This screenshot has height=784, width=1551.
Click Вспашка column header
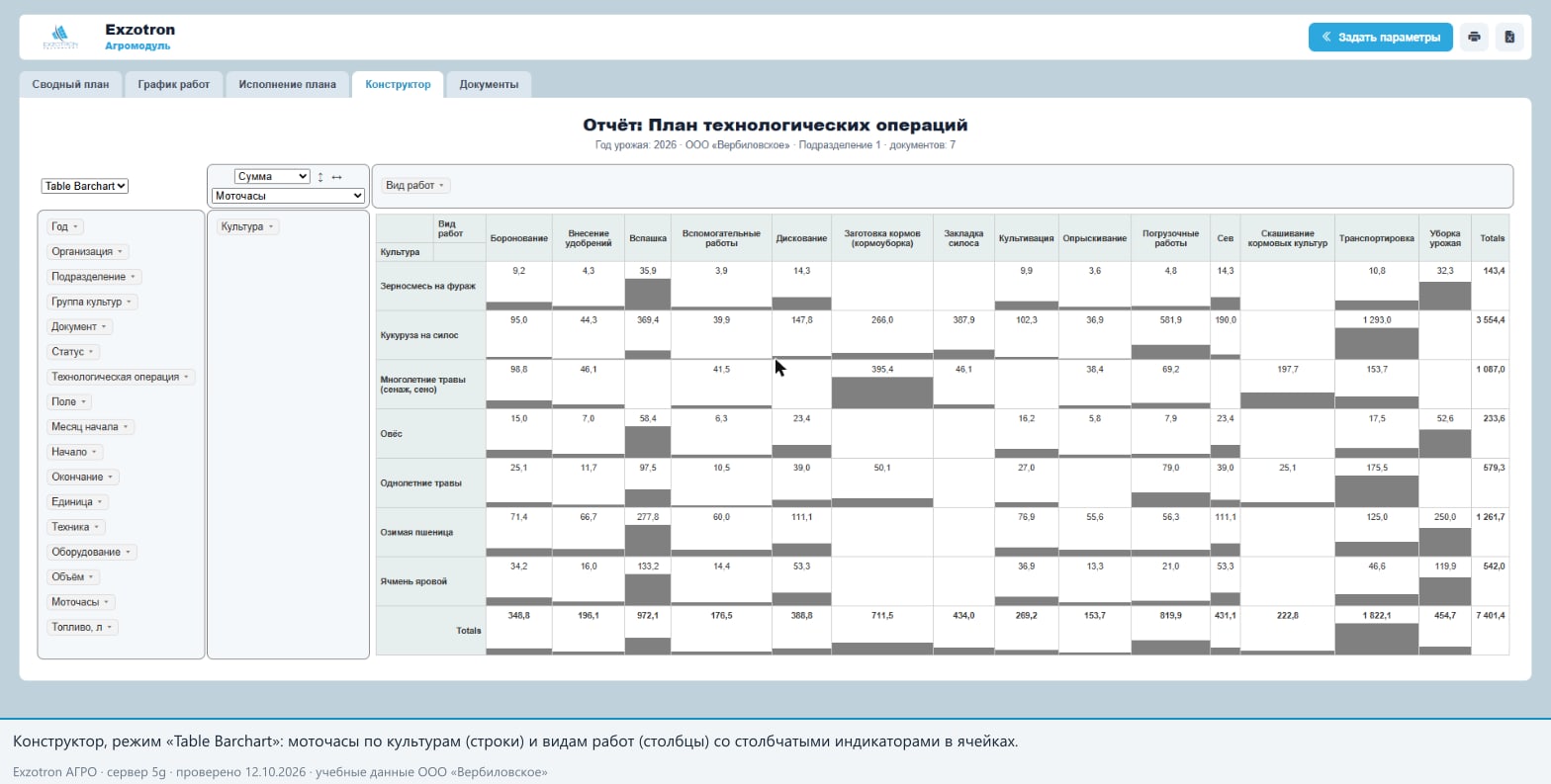[x=648, y=238]
